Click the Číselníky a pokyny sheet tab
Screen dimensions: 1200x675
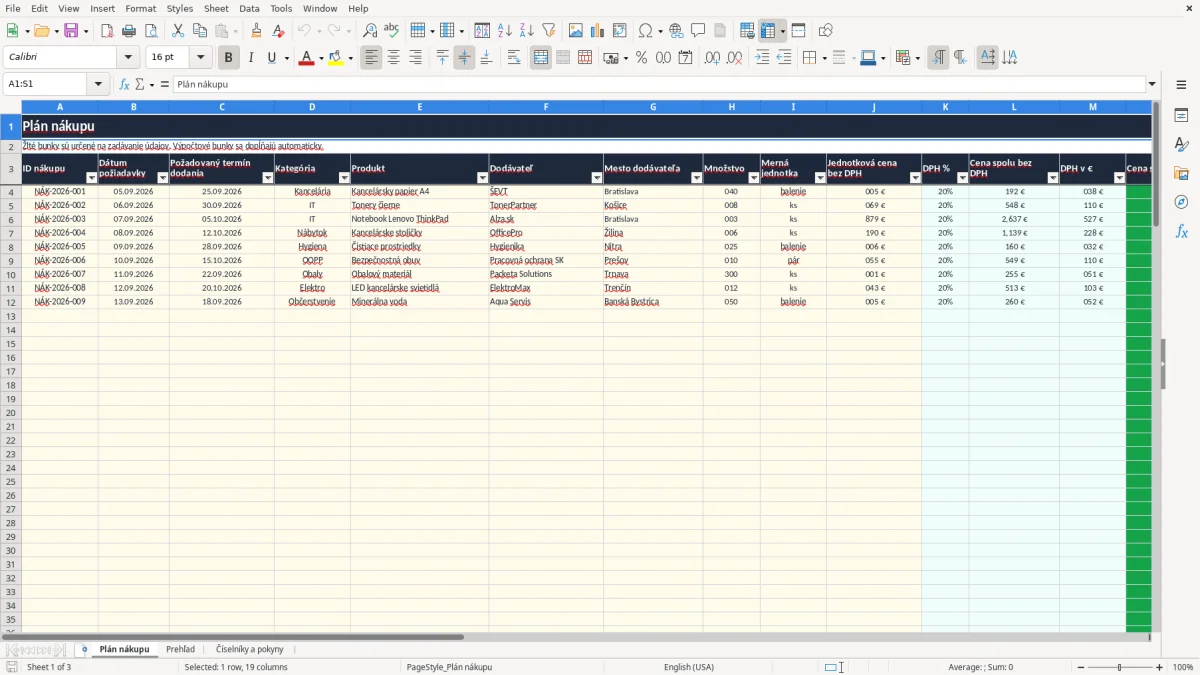[249, 650]
